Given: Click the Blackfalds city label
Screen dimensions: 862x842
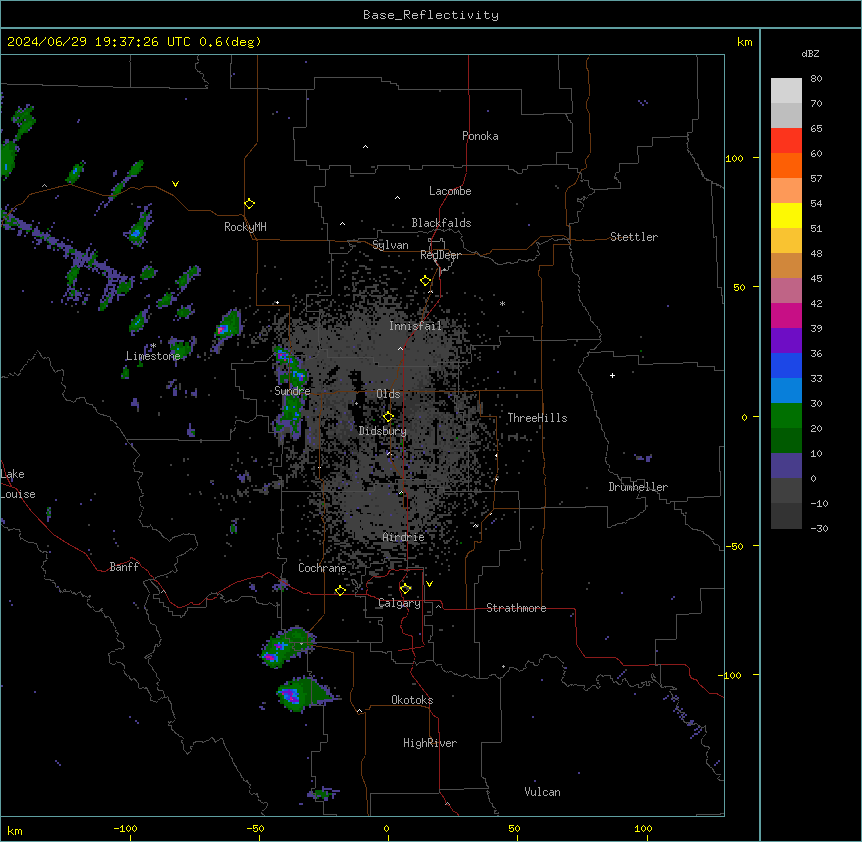Looking at the screenshot, I should [x=441, y=223].
